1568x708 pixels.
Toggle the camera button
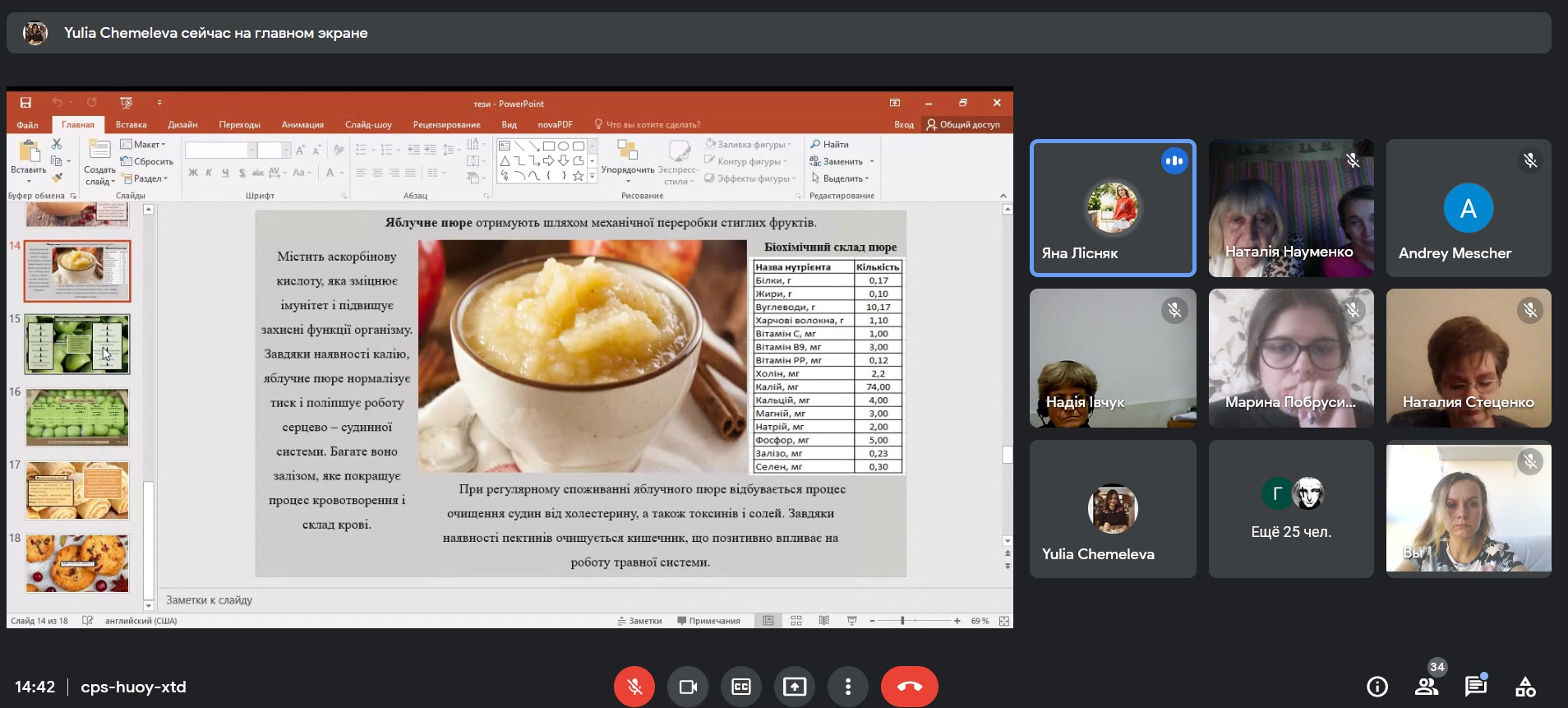click(x=688, y=687)
